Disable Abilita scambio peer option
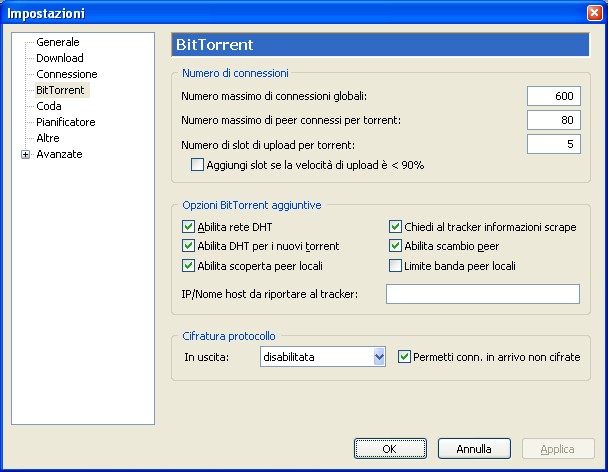 (x=395, y=246)
